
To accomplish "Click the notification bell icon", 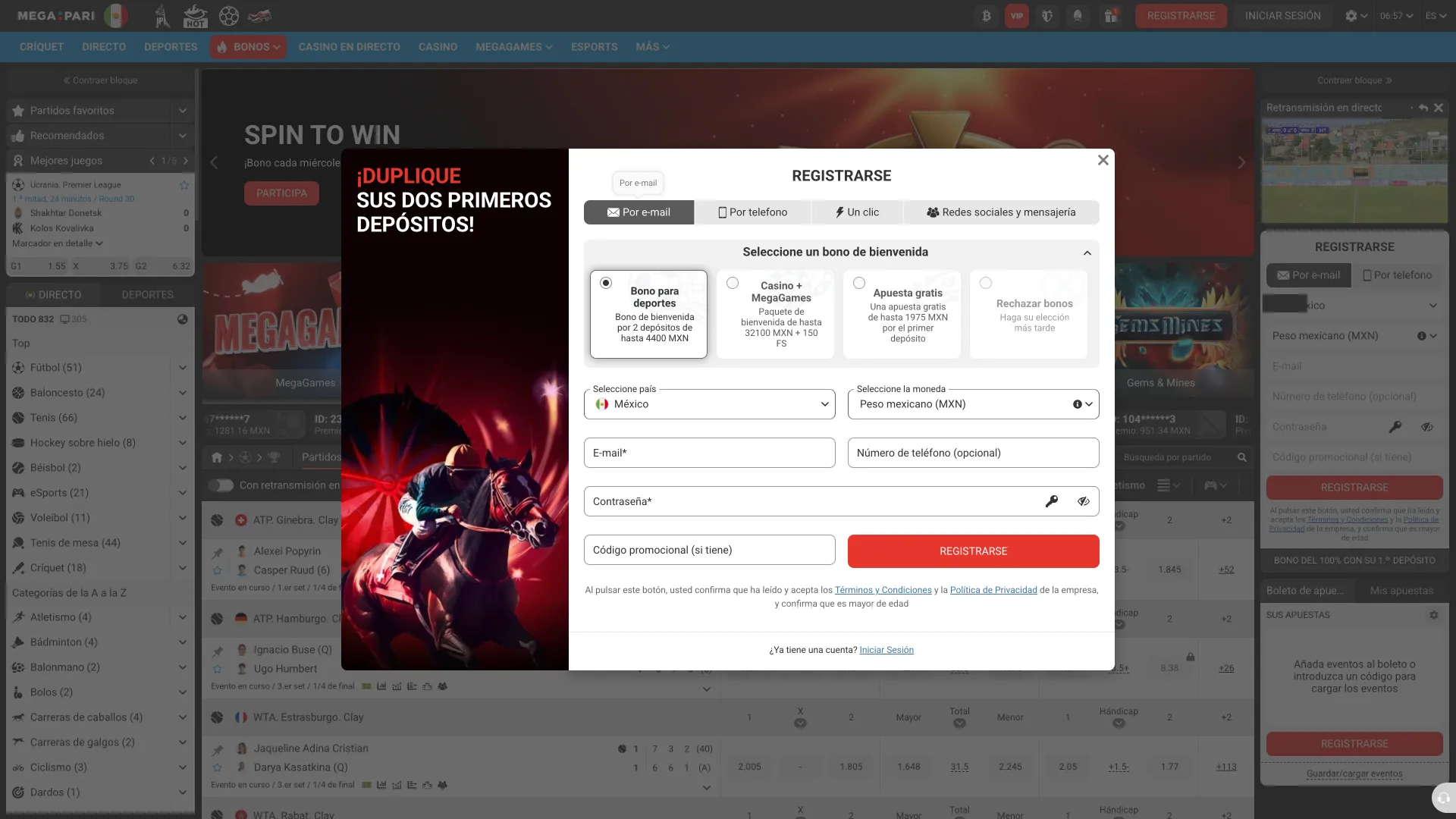I will (1078, 16).
